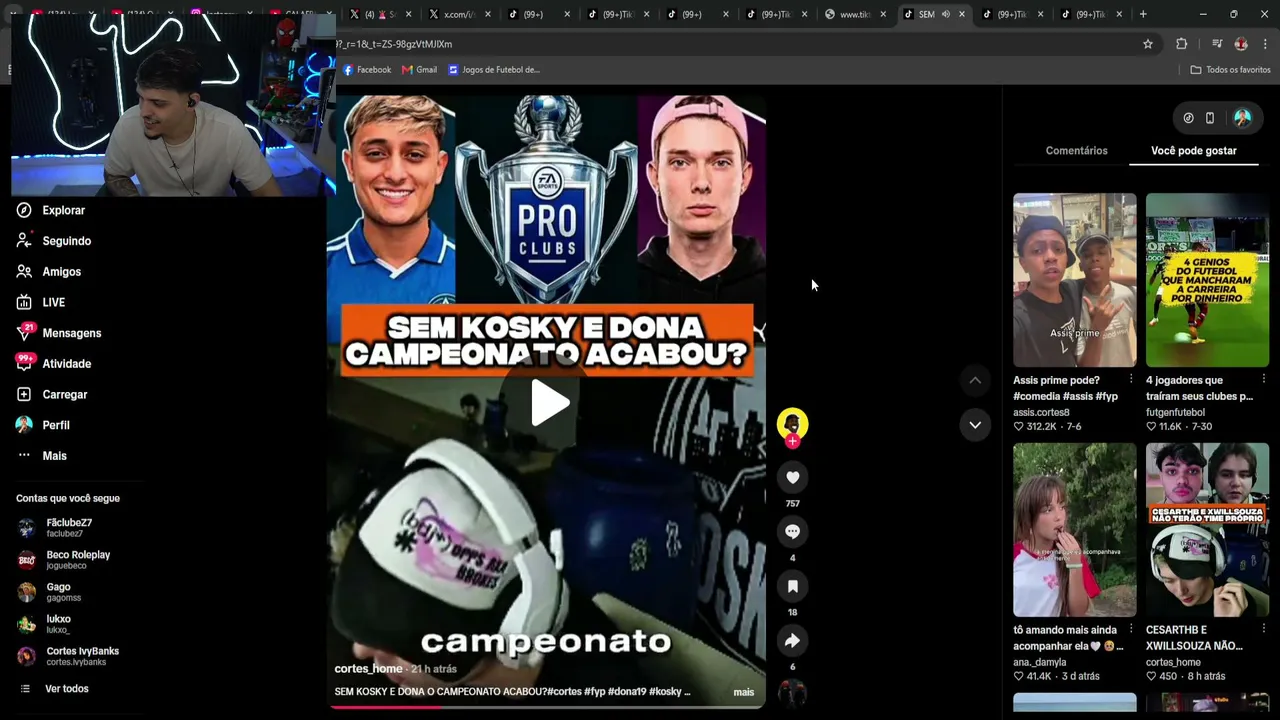Click the futgenfutebol author name

[x=1175, y=412]
